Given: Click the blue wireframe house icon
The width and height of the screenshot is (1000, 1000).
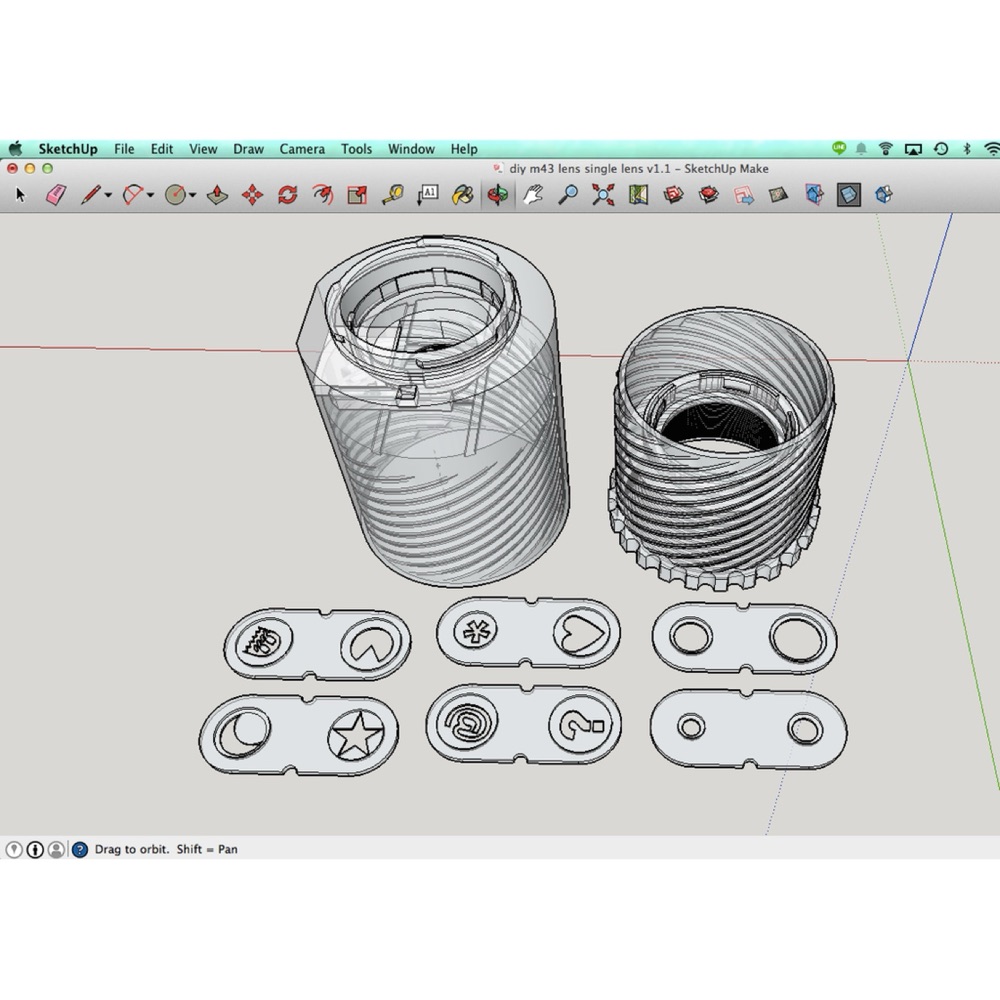Looking at the screenshot, I should pyautogui.click(x=883, y=195).
